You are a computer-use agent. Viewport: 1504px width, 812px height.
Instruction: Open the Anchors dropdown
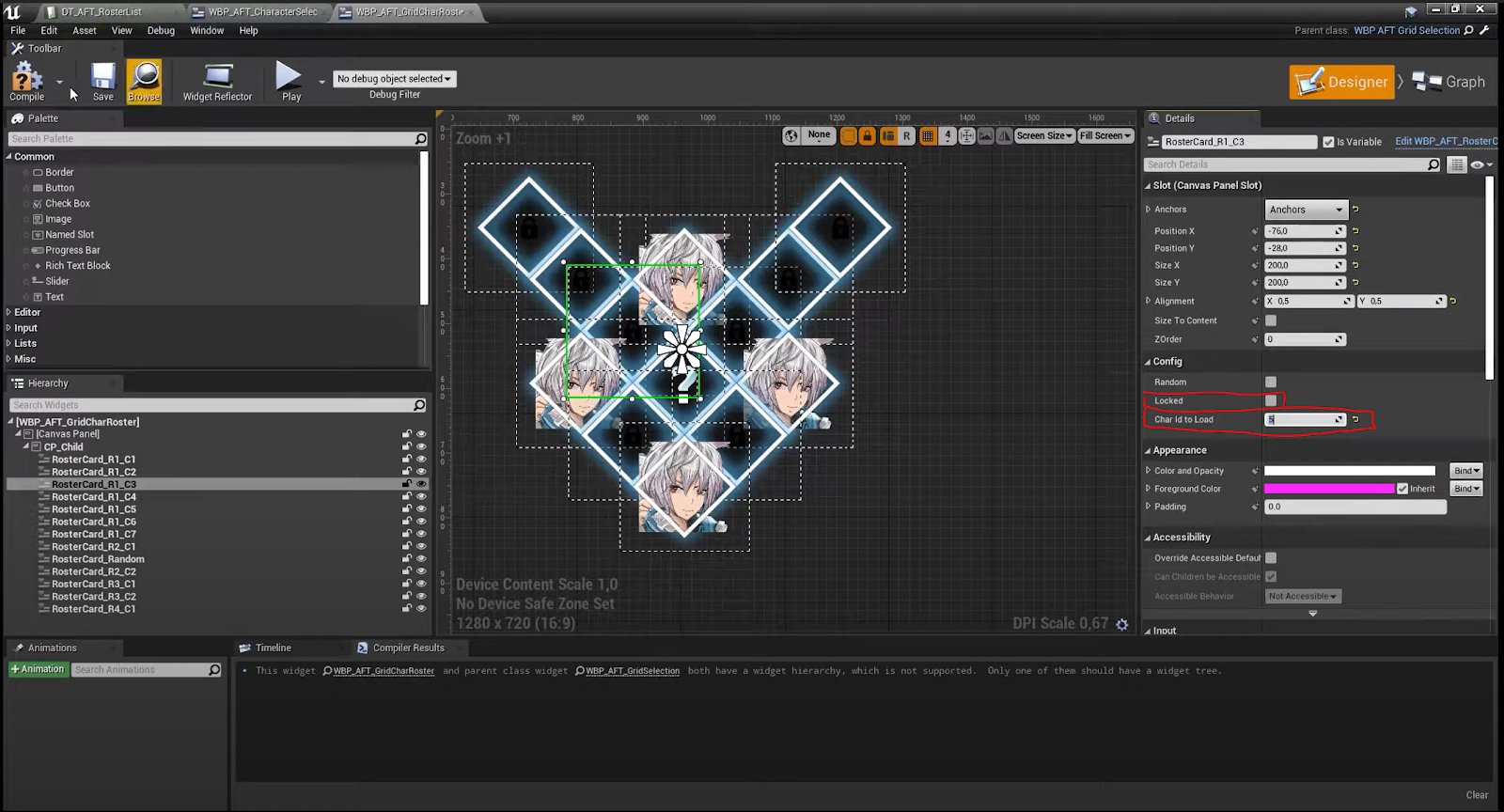click(x=1306, y=210)
